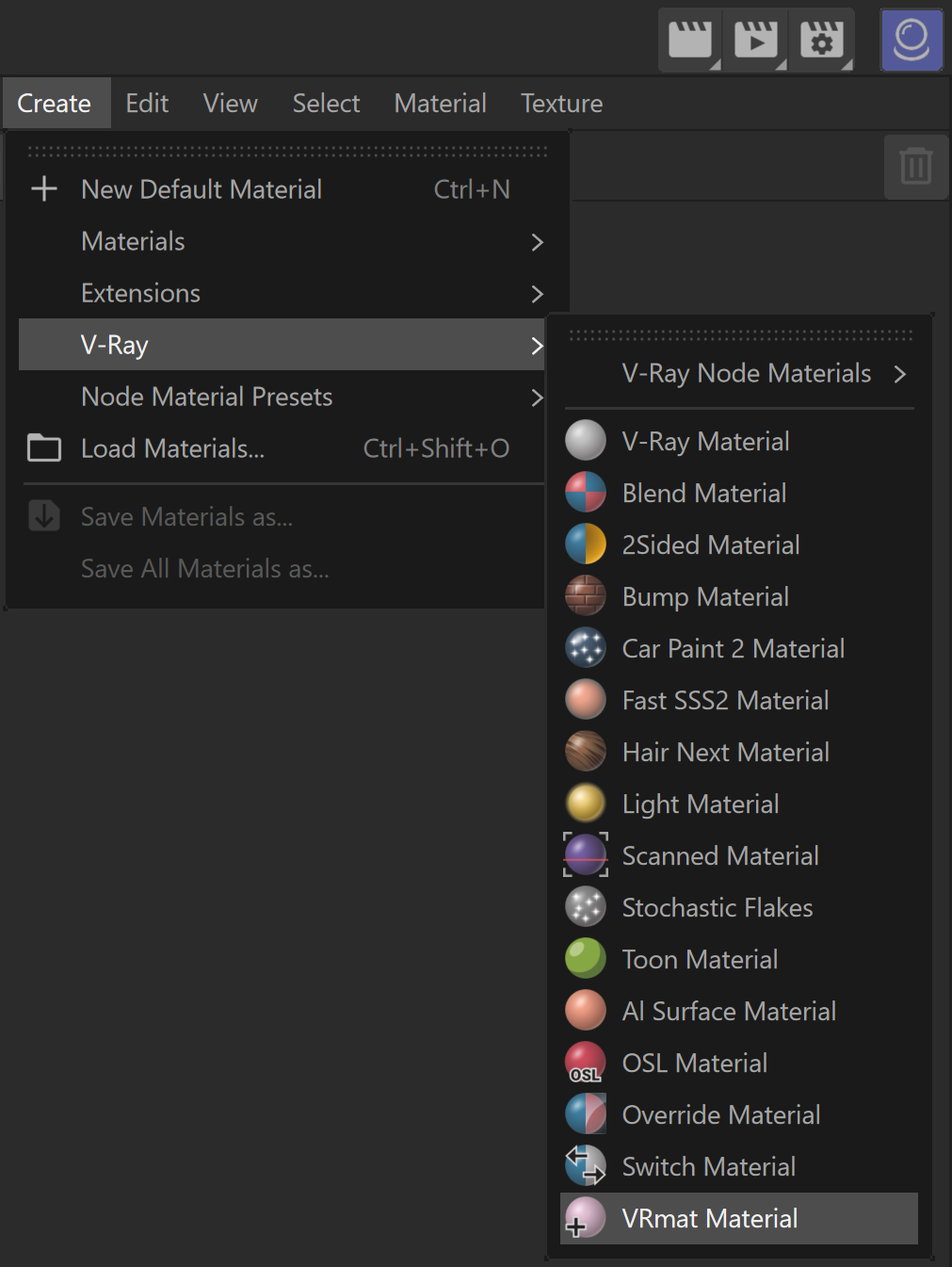Choose the Light Material label
The image size is (952, 1267).
click(x=701, y=804)
